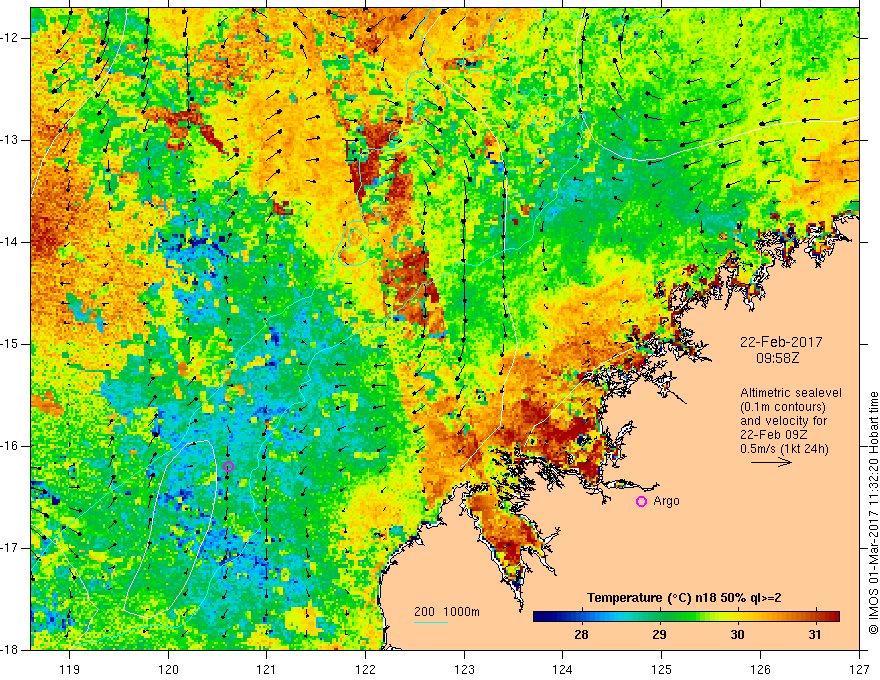
Task: Click the '-17' latitude axis label
Action: click(11, 548)
